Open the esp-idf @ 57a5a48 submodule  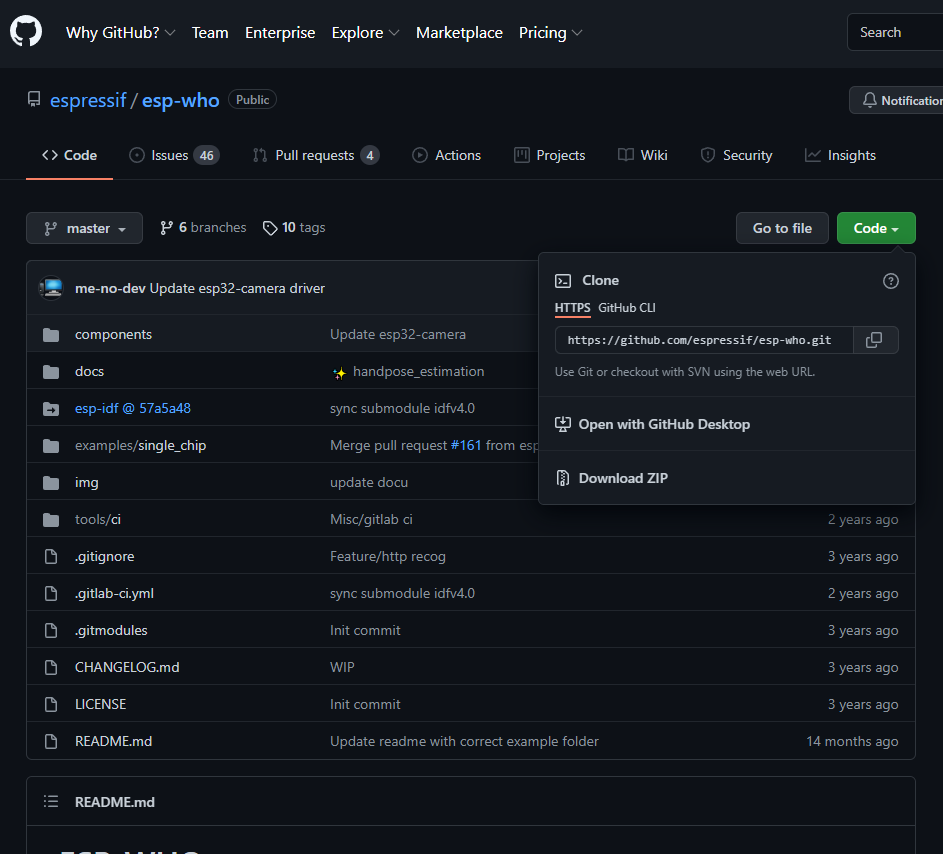tap(132, 408)
